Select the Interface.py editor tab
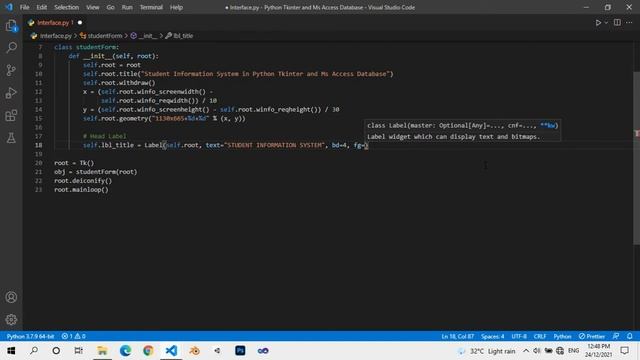Viewport: 640px width, 360px height. [x=55, y=23]
